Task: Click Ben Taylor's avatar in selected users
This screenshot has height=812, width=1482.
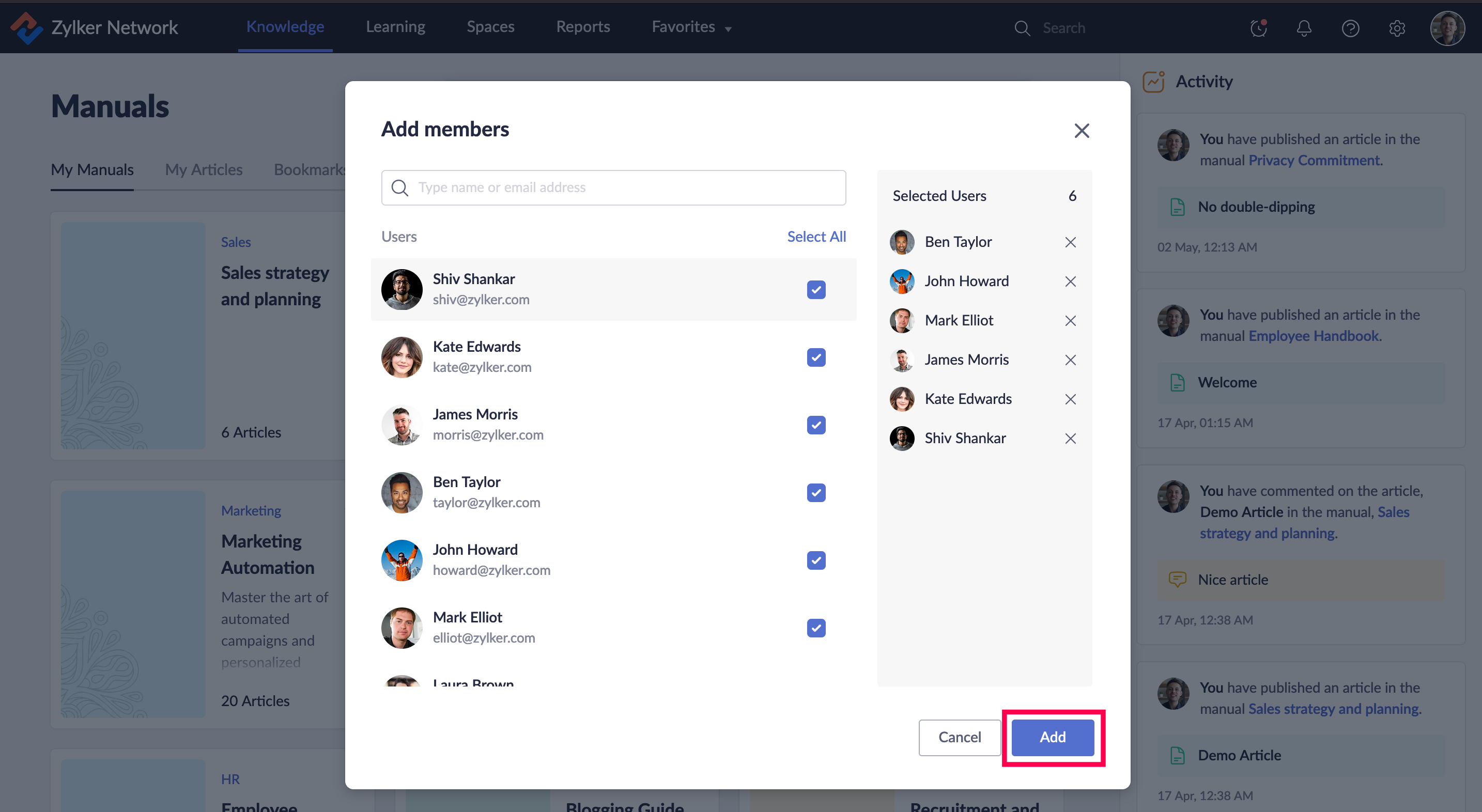Action: click(x=902, y=242)
